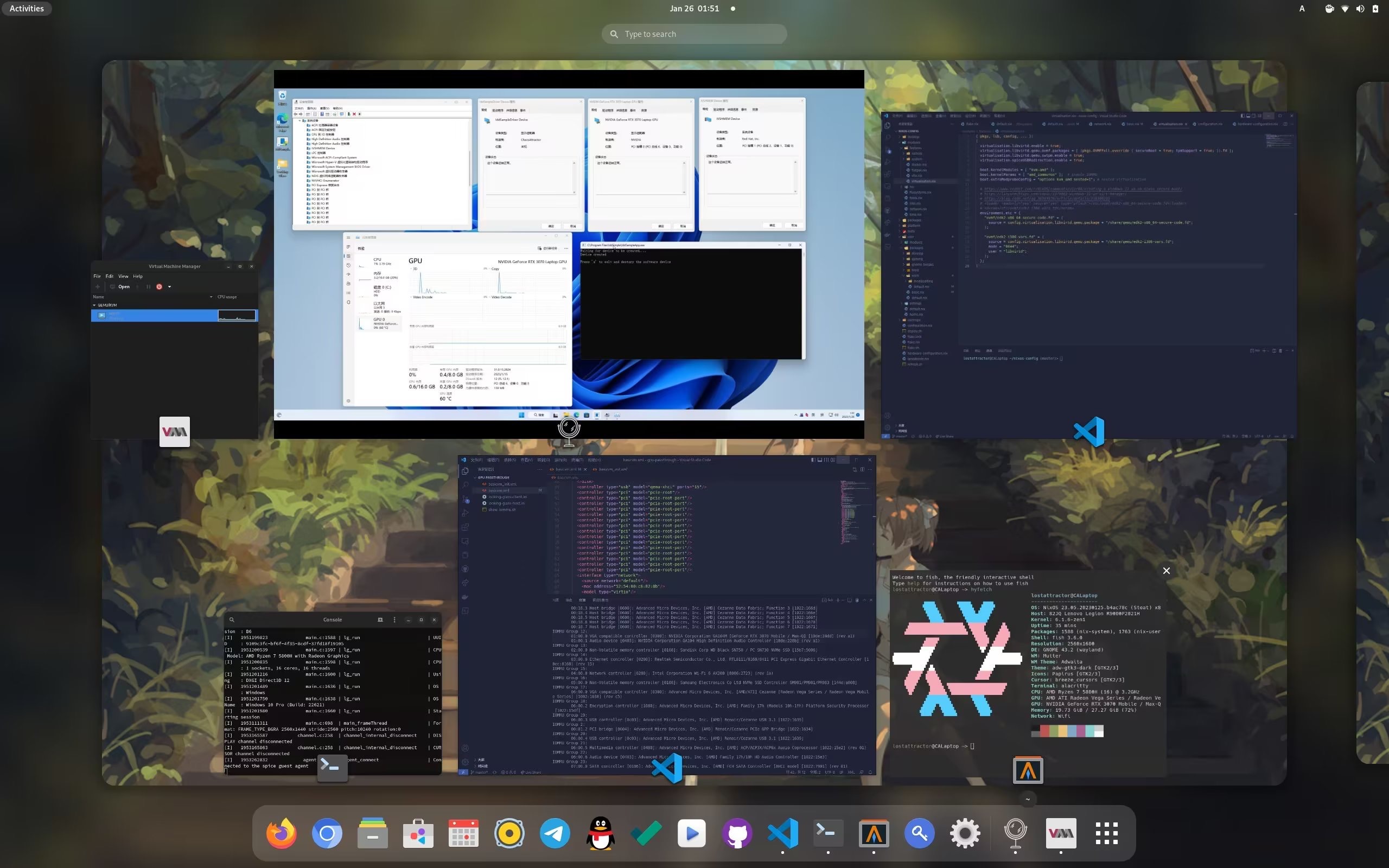Select the Looking Glass Windows VM thumbnail
The width and height of the screenshot is (1389, 868).
pyautogui.click(x=569, y=254)
